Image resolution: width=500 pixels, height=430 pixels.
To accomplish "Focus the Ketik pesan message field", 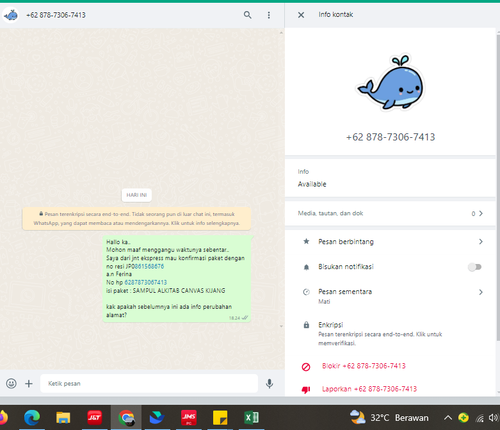I will pos(149,383).
